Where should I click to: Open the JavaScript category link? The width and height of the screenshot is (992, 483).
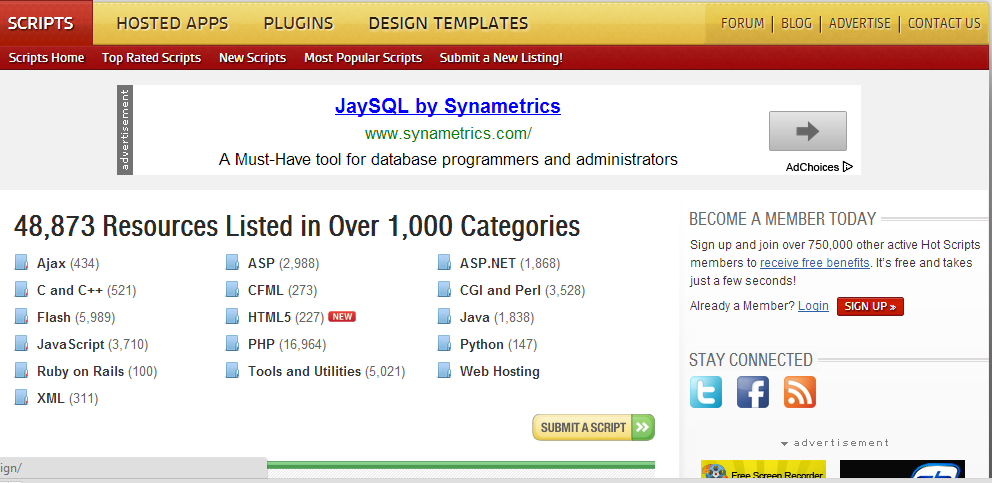pos(70,345)
